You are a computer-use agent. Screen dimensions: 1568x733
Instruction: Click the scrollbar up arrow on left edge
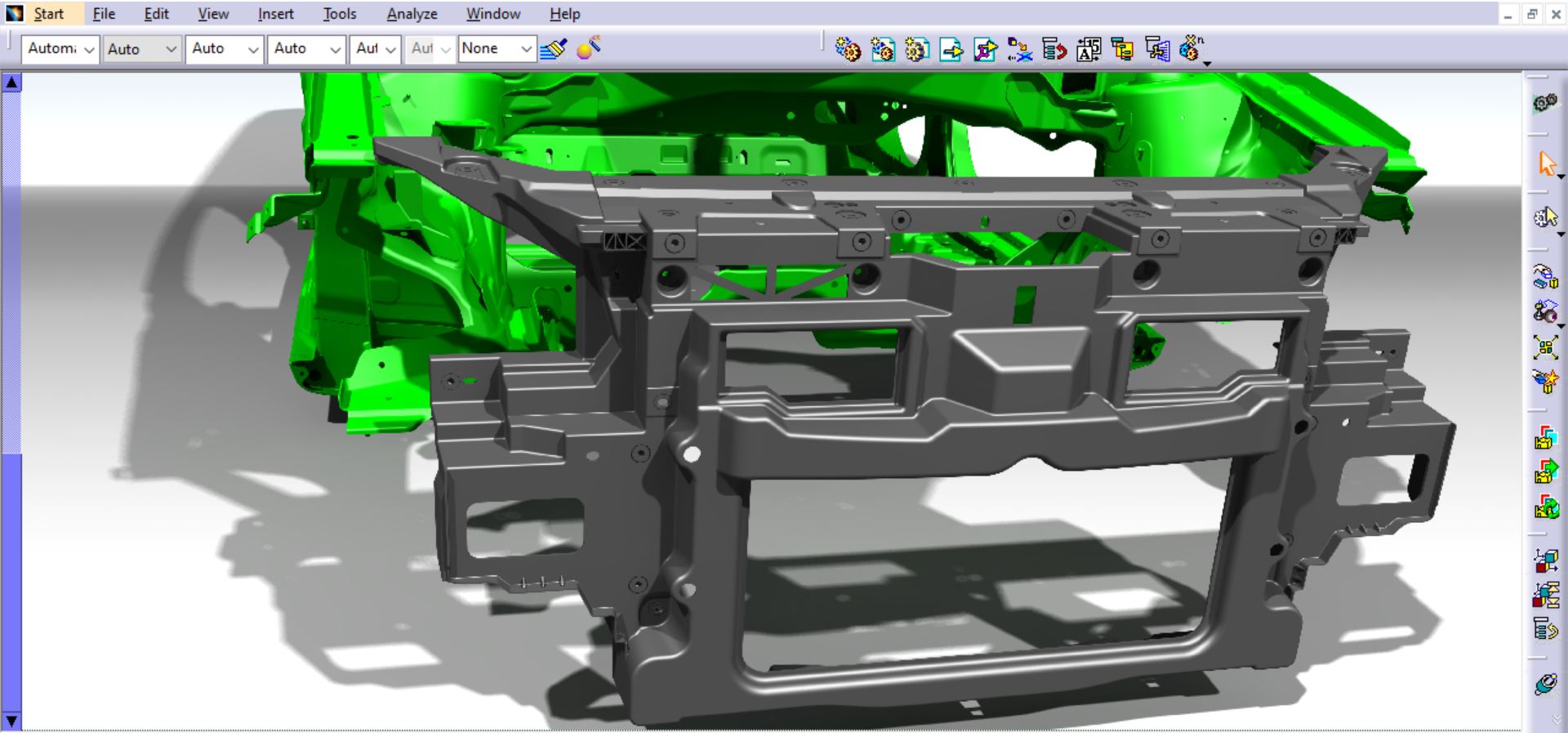(11, 82)
